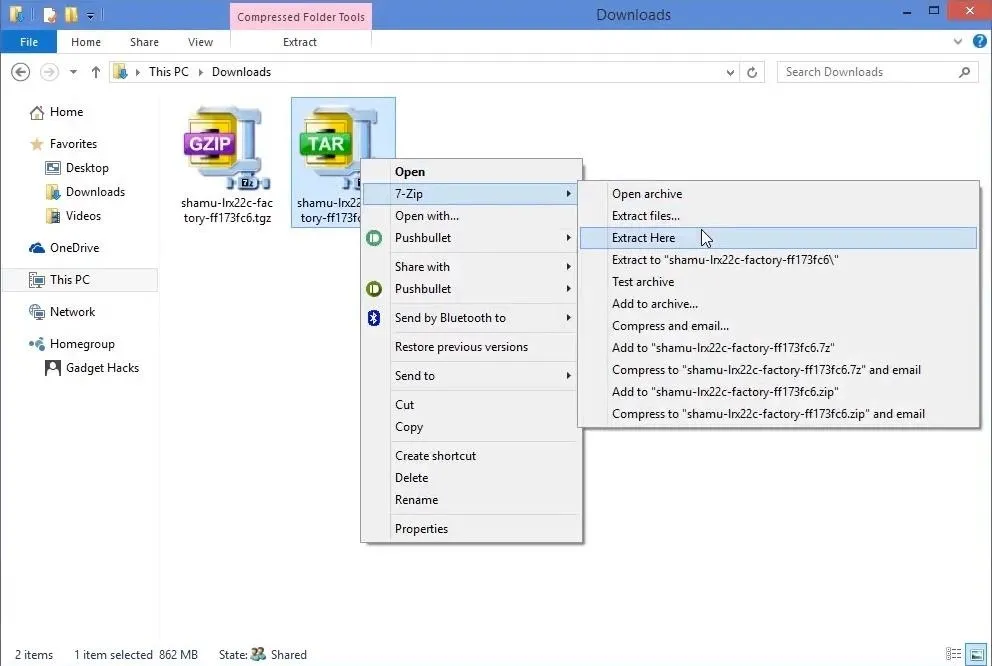
Task: Choose Extract files... option
Action: pyautogui.click(x=778, y=216)
